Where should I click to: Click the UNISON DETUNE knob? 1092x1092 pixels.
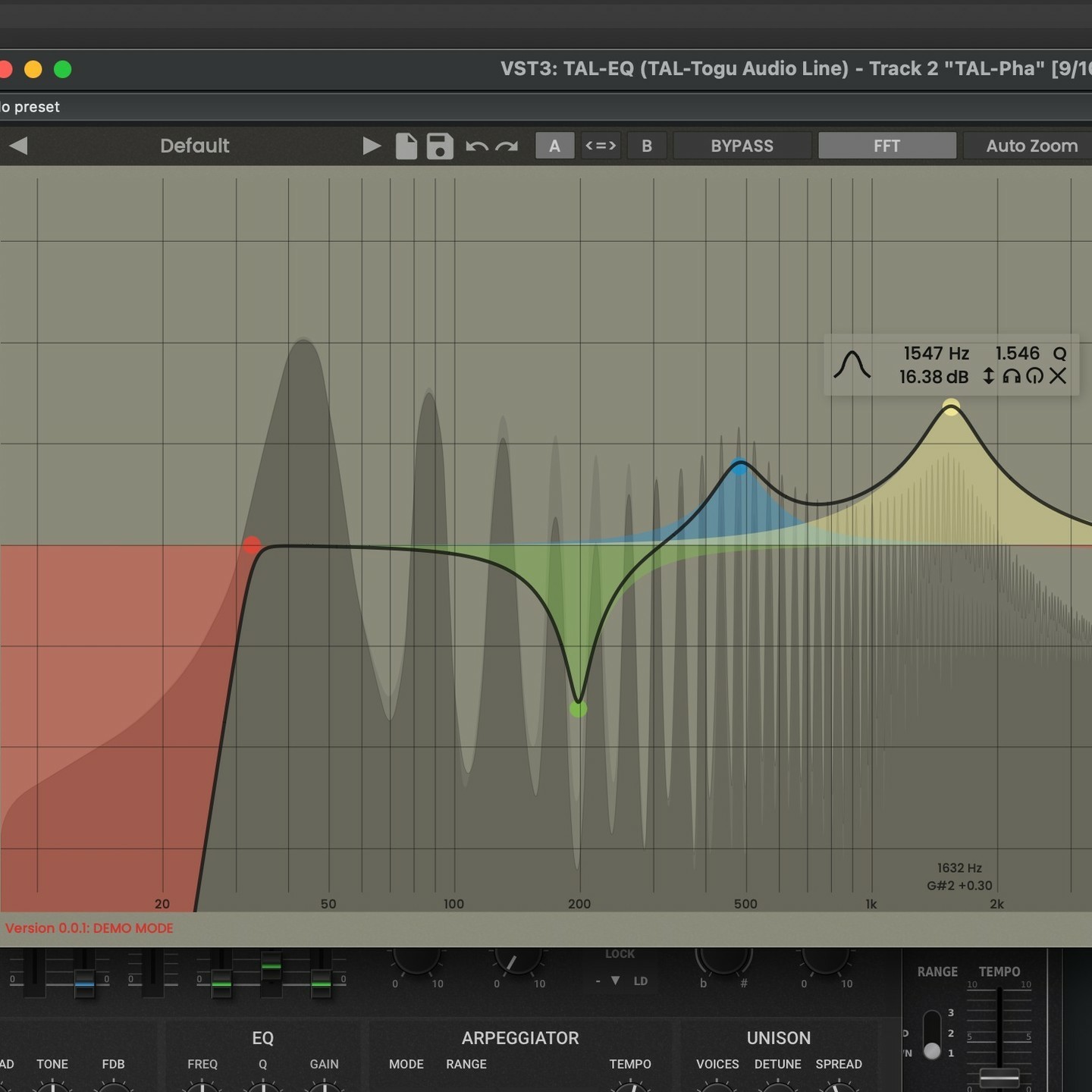[x=778, y=1087]
